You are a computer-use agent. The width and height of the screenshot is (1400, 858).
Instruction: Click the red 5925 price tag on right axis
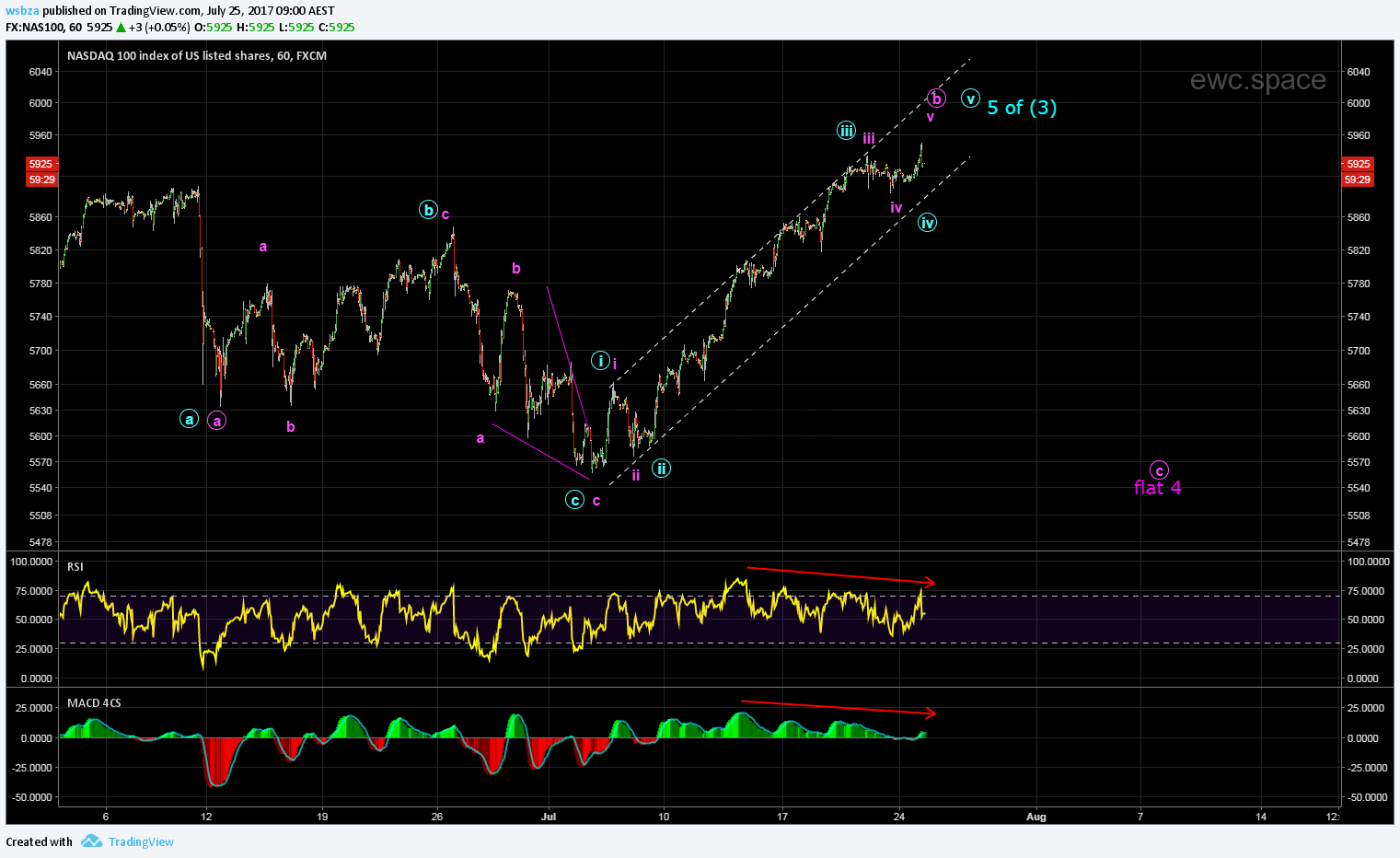point(1357,164)
